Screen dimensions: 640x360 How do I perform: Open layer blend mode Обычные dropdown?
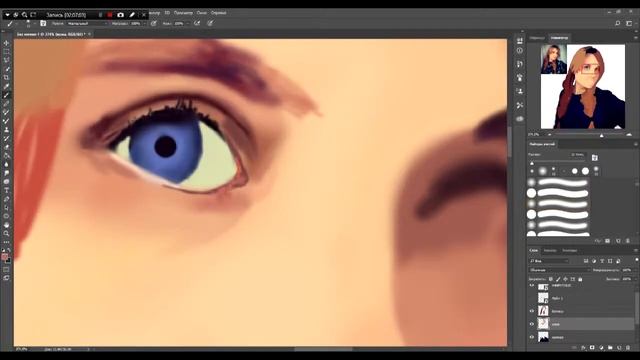coord(559,270)
